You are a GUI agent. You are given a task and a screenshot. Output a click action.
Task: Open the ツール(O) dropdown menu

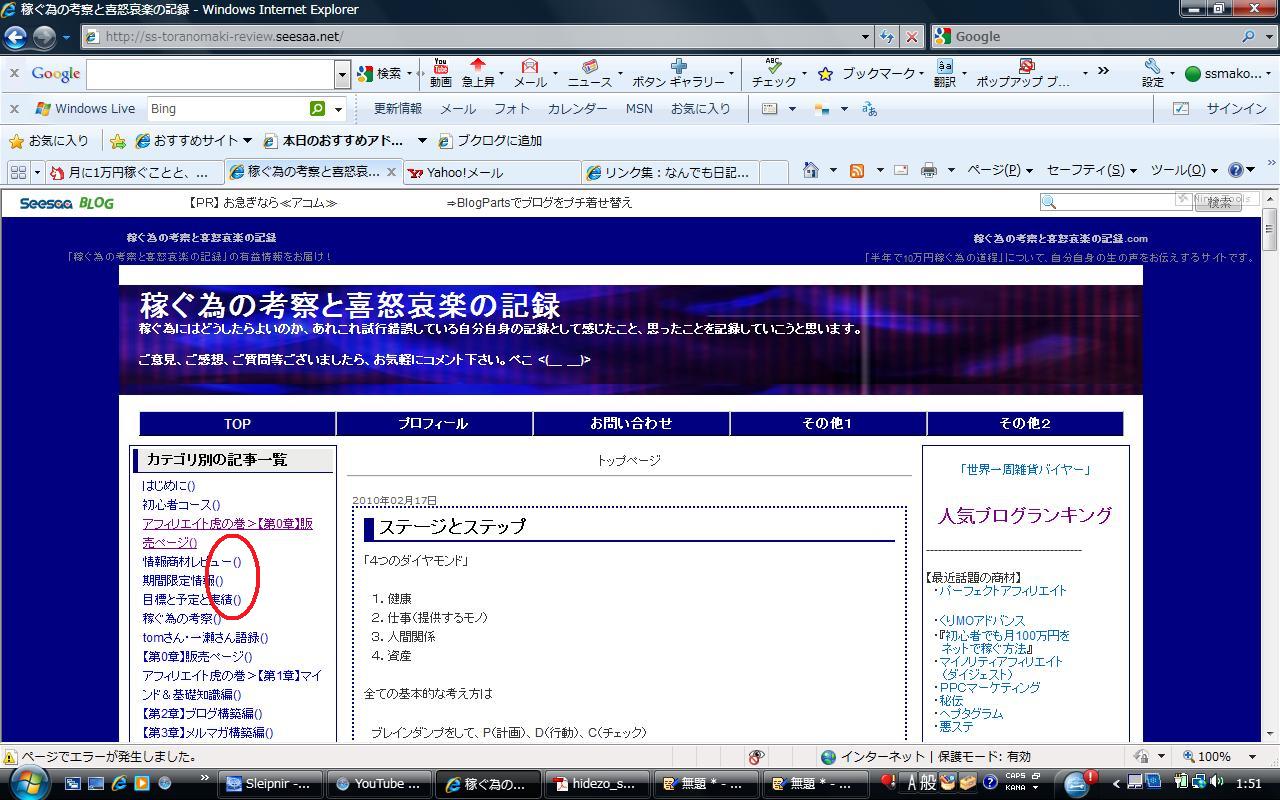(x=1184, y=170)
